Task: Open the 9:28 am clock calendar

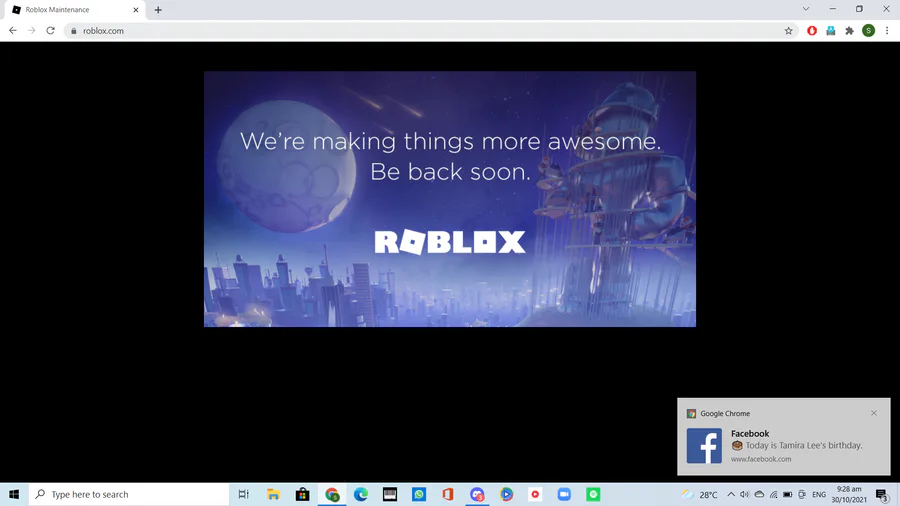Action: 849,494
